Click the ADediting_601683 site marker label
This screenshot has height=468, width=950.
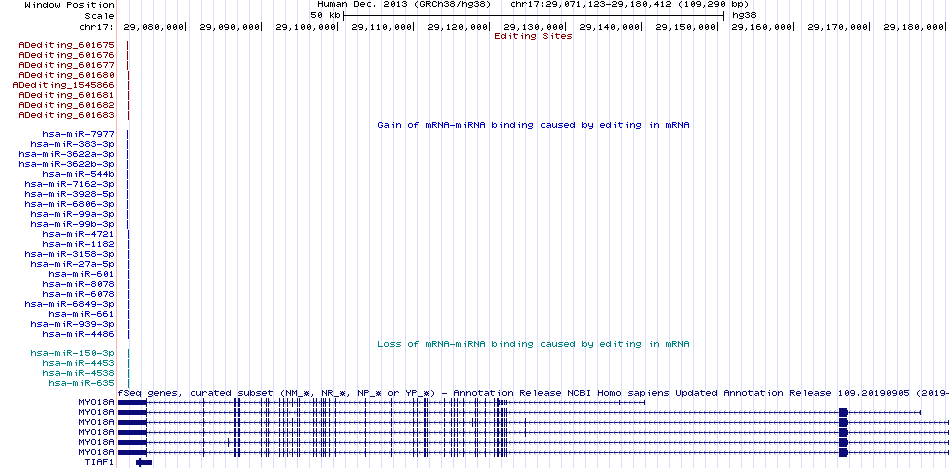67,115
